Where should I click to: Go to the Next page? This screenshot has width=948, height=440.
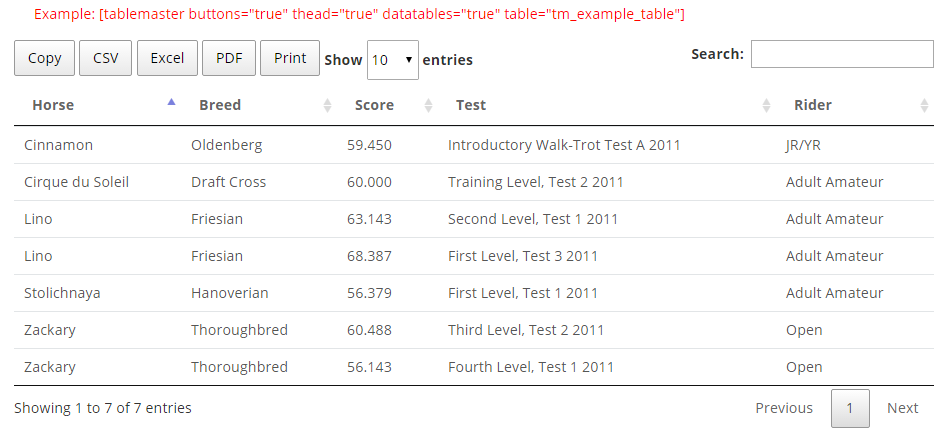tap(903, 408)
